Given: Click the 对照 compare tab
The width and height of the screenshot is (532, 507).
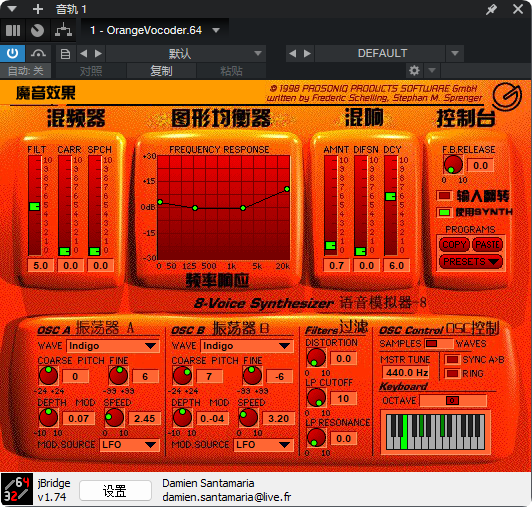Looking at the screenshot, I should click(91, 71).
